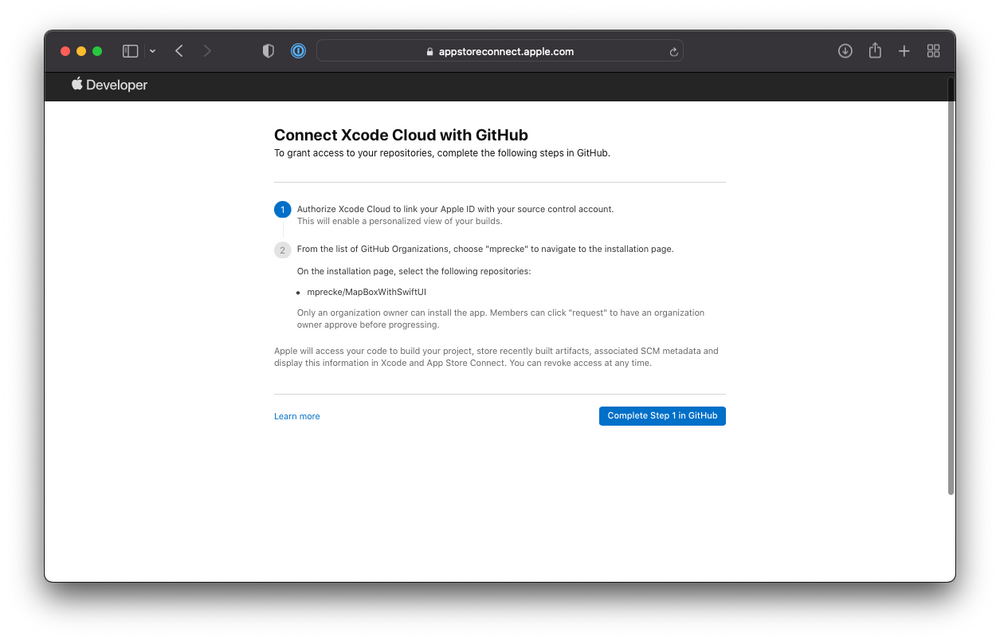Viewport: 1000px width, 641px height.
Task: Toggle the Safari sidebar button
Action: tap(130, 51)
